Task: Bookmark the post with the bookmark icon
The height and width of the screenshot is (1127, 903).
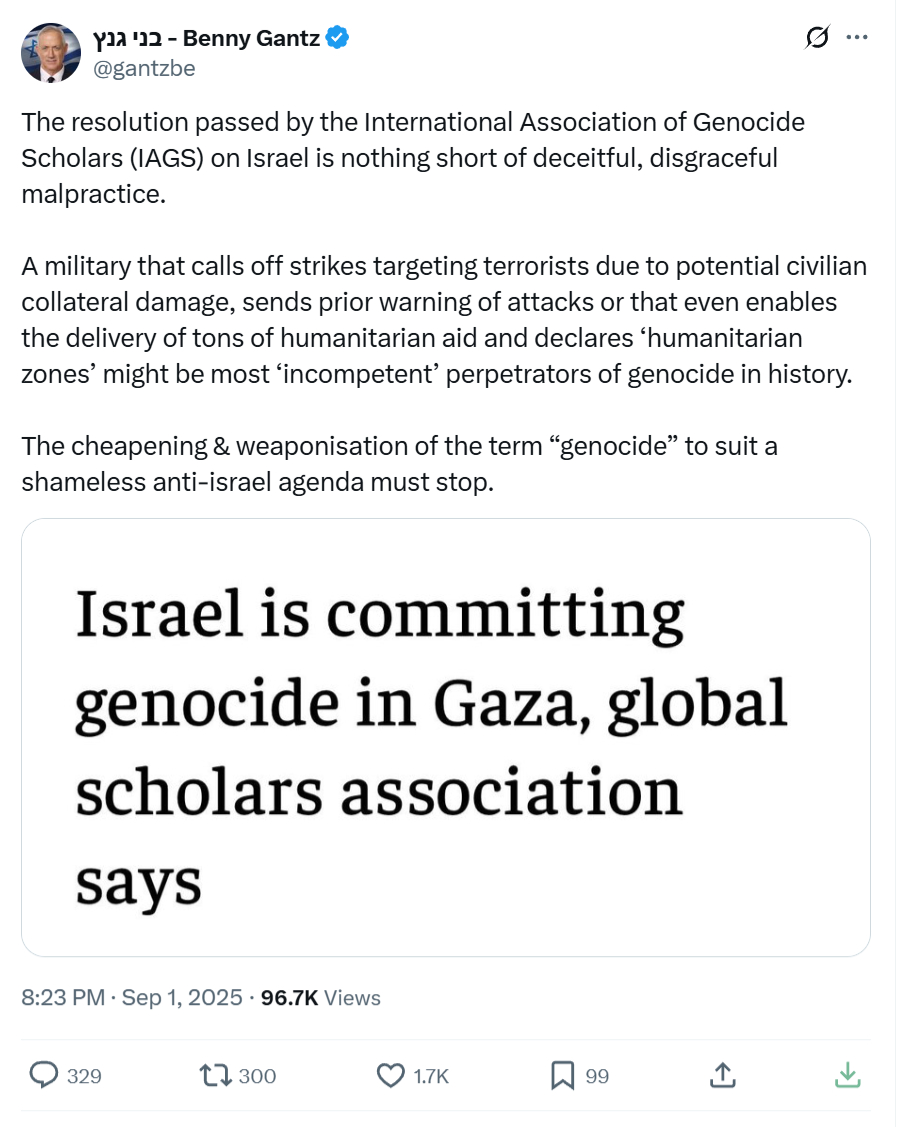Action: (x=562, y=1075)
